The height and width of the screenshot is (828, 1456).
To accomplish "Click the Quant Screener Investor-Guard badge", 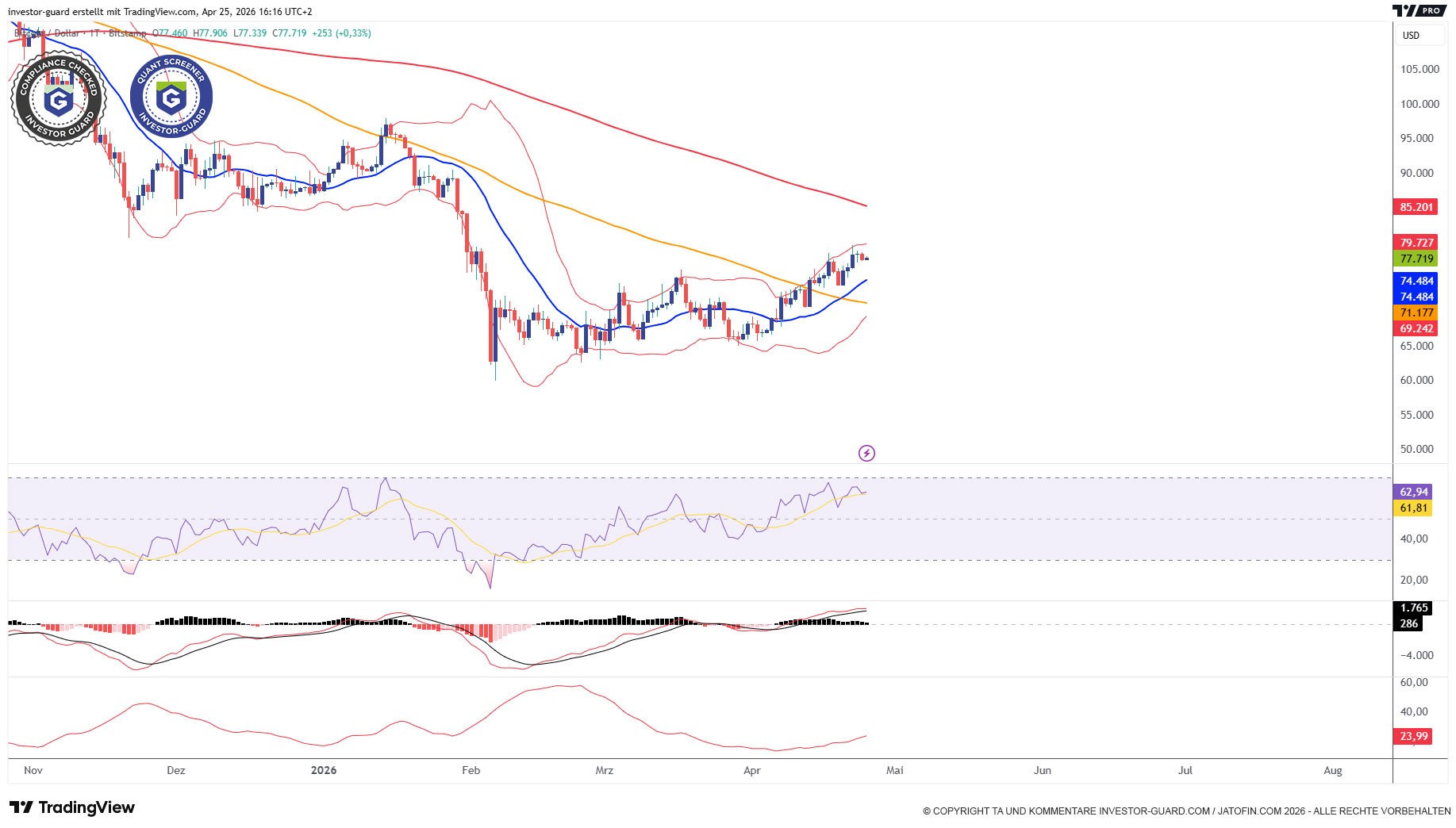I will point(171,98).
